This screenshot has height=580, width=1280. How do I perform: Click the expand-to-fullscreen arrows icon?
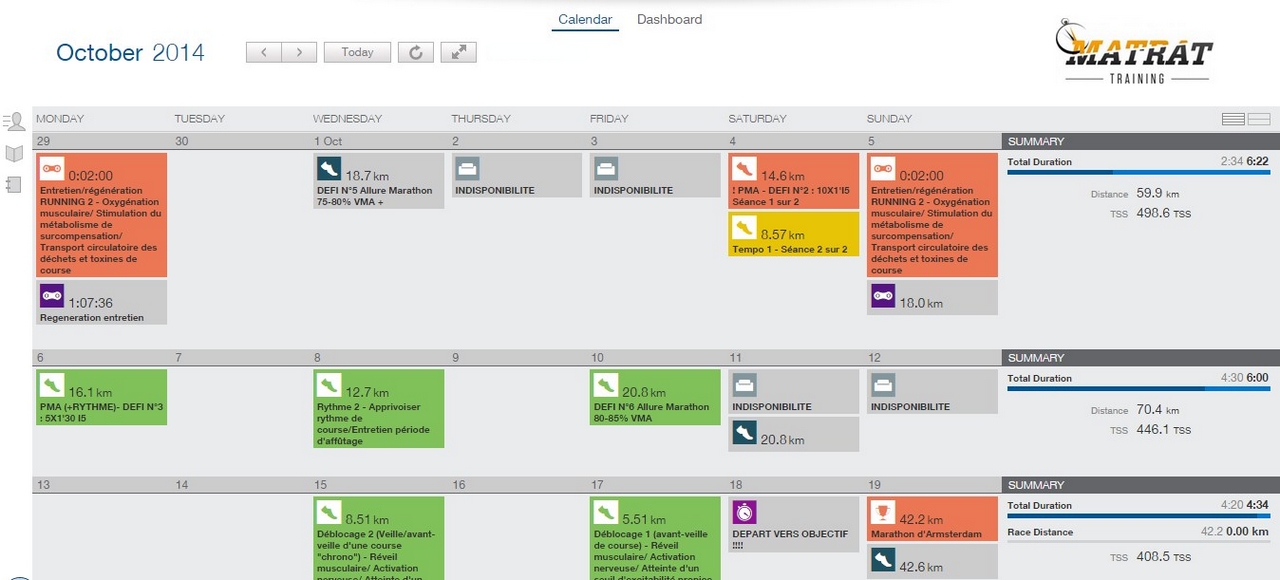458,52
